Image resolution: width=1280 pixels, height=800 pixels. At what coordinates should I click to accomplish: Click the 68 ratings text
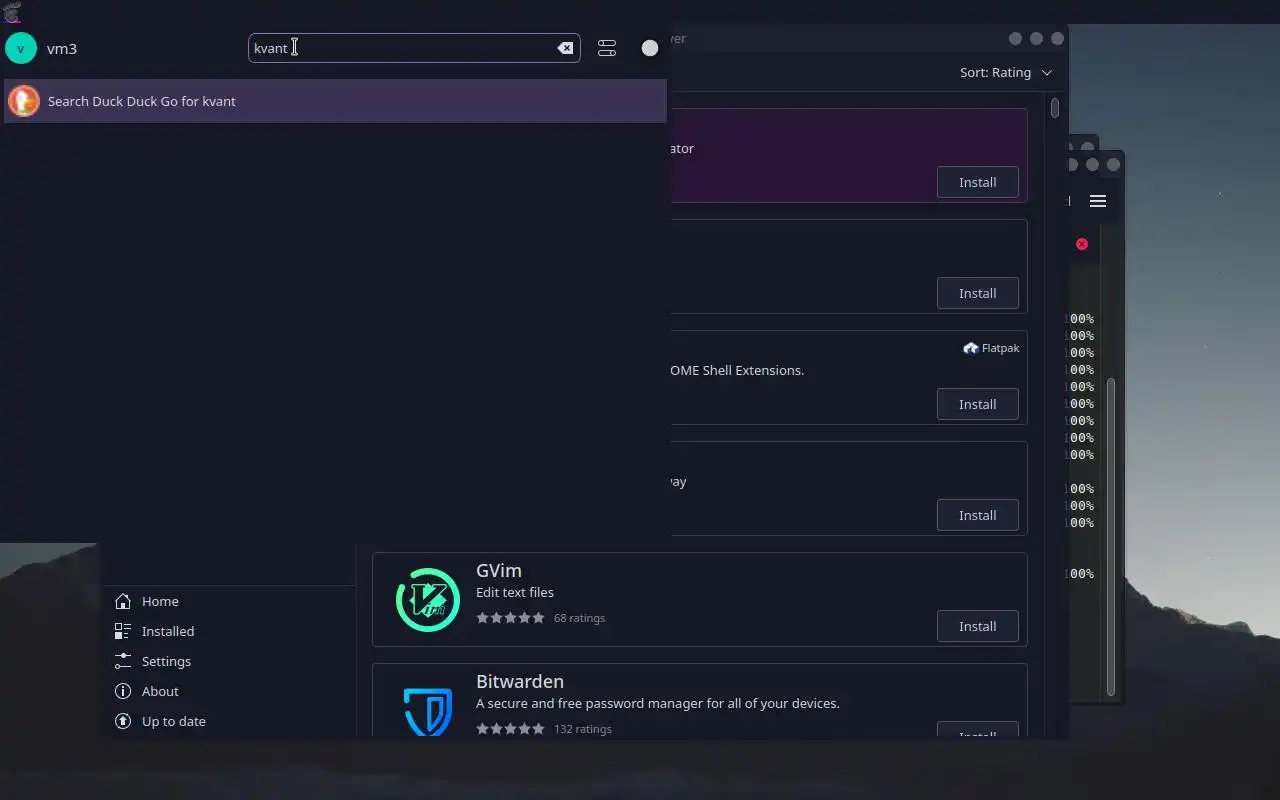579,618
